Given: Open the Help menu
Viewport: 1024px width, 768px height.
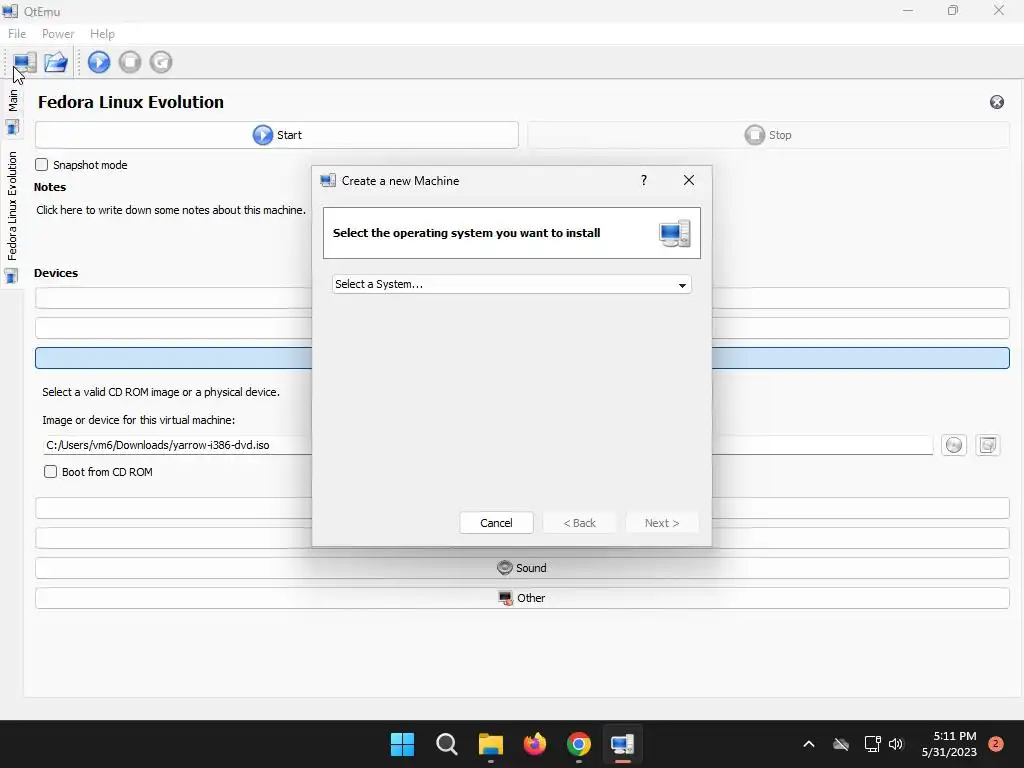Looking at the screenshot, I should click(x=102, y=33).
